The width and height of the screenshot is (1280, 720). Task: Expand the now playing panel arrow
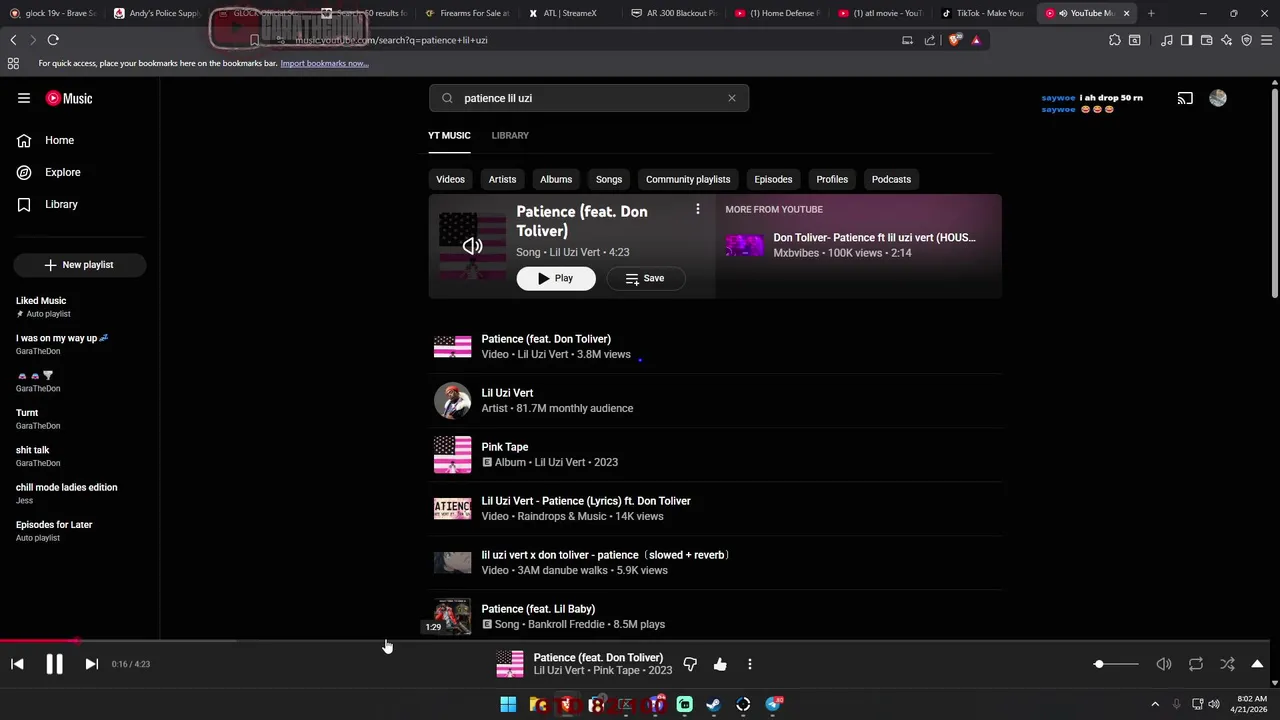[1257, 664]
